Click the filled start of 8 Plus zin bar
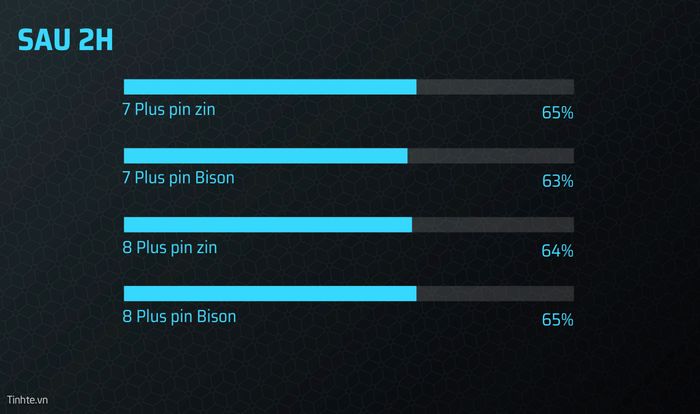This screenshot has height=414, width=700. click(130, 225)
